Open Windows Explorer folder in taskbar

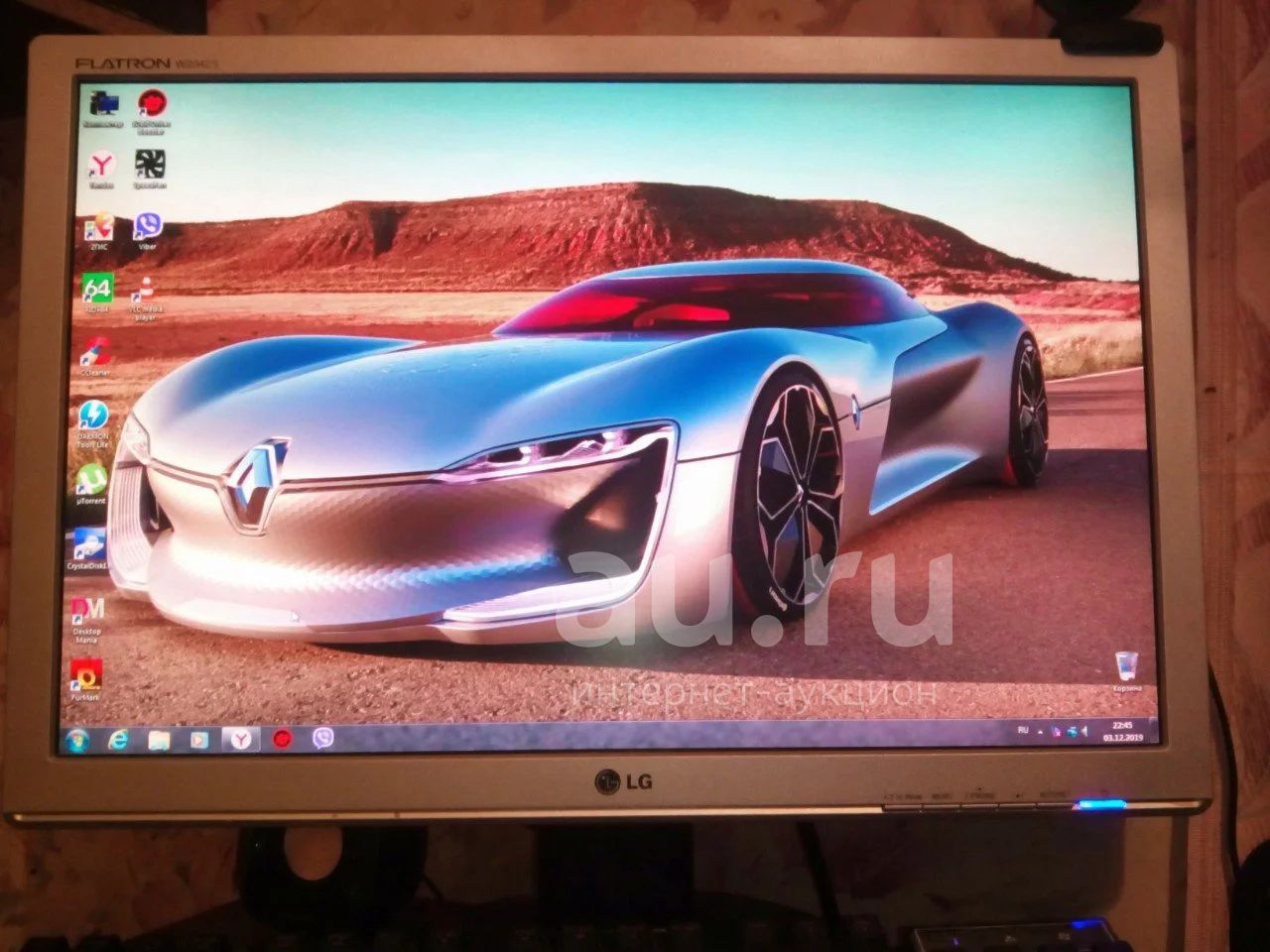pyautogui.click(x=160, y=740)
